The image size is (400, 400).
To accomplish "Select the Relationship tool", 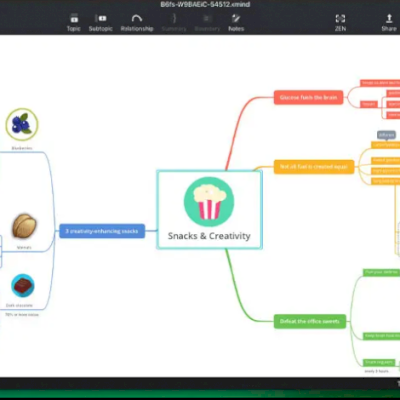I will (x=137, y=23).
